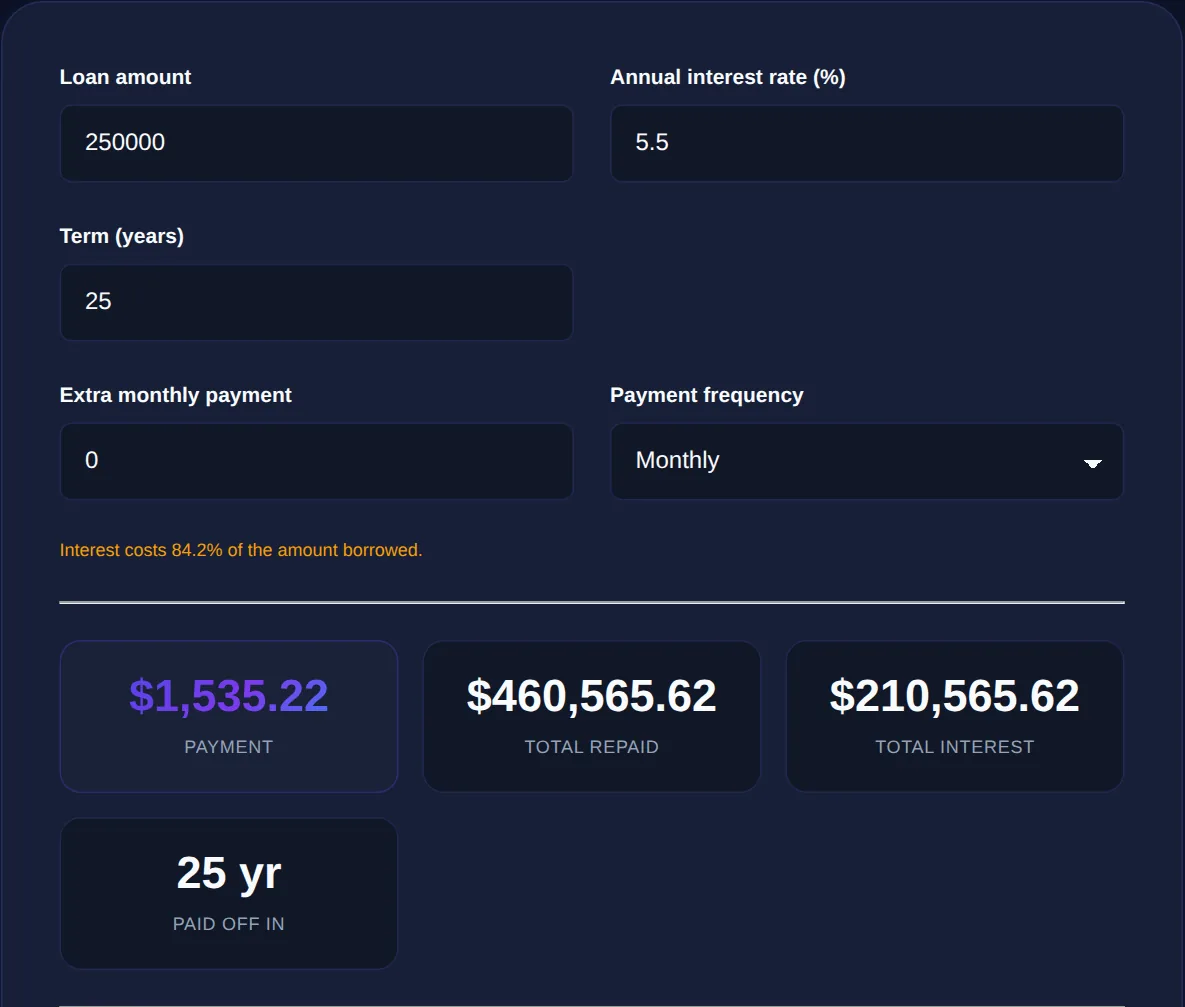Click the Payment frequency dropdown arrow
The image size is (1185, 1007).
1092,463
